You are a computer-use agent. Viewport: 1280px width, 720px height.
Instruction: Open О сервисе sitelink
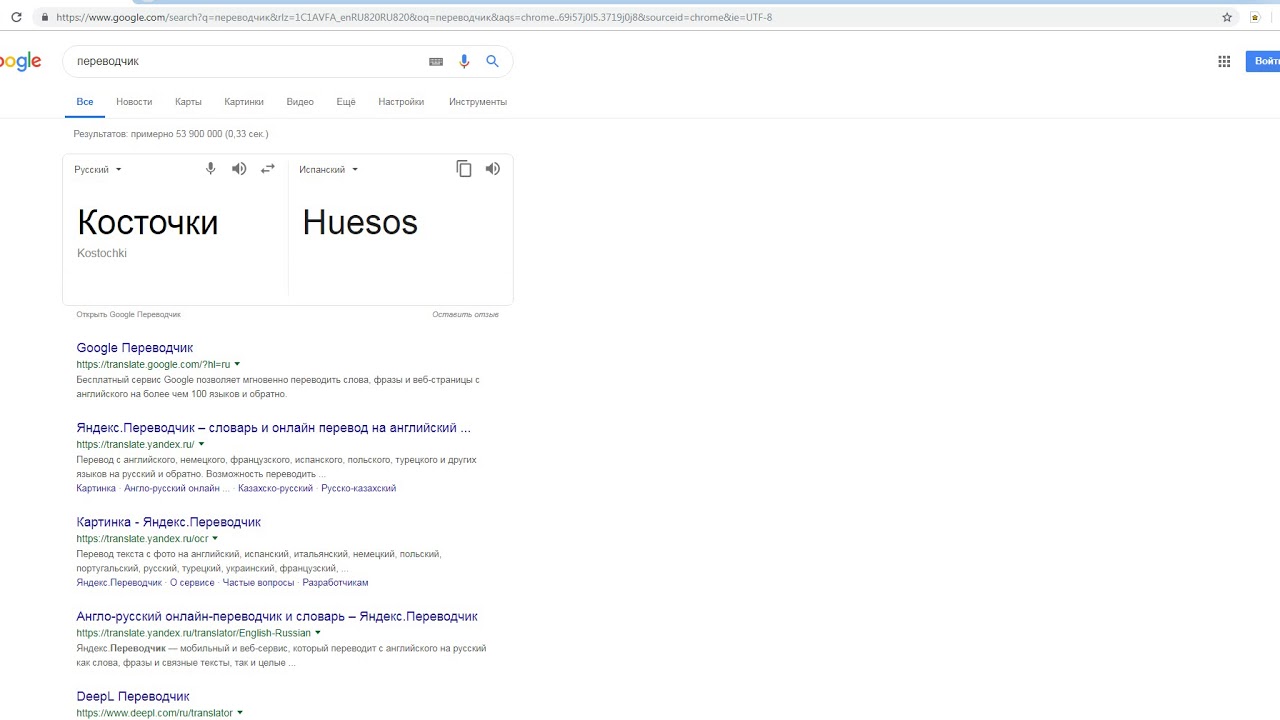pos(192,582)
